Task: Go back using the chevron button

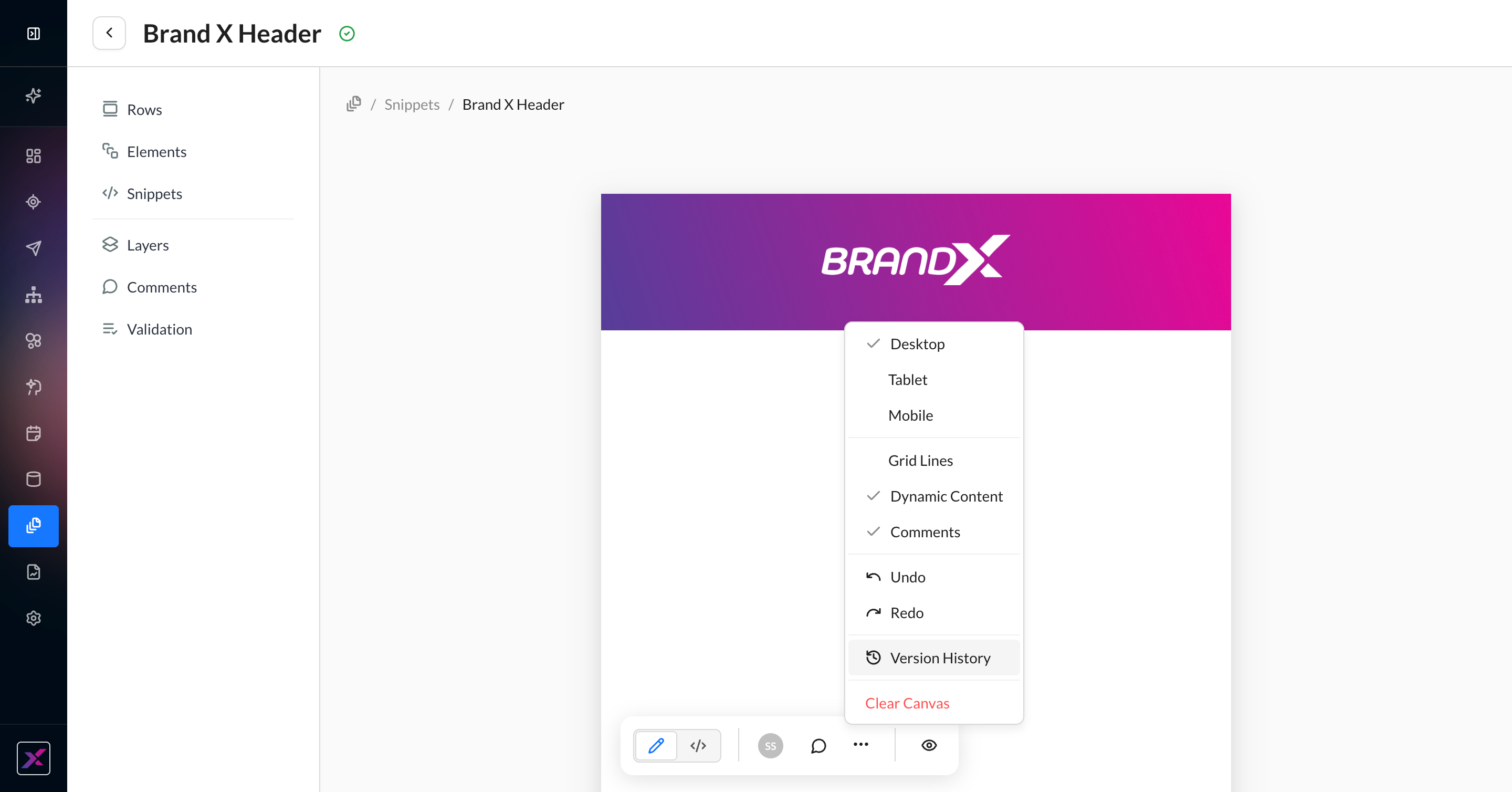Action: point(109,34)
